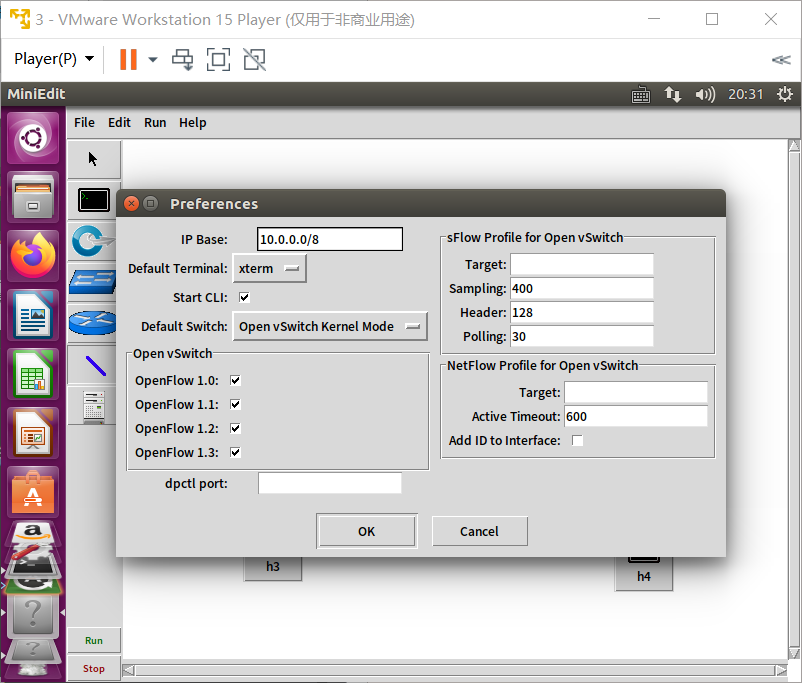Enable Add ID to Interface checkbox
802x683 pixels.
tap(577, 440)
